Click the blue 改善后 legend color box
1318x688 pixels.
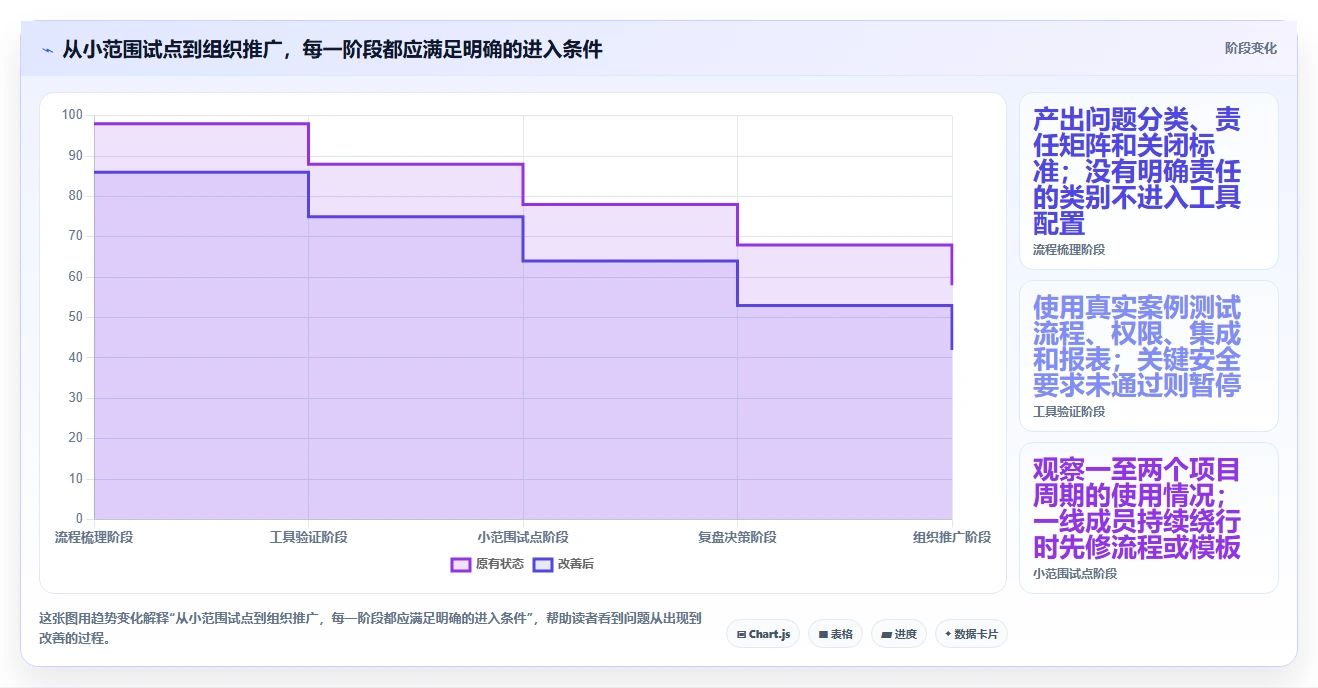pos(543,564)
